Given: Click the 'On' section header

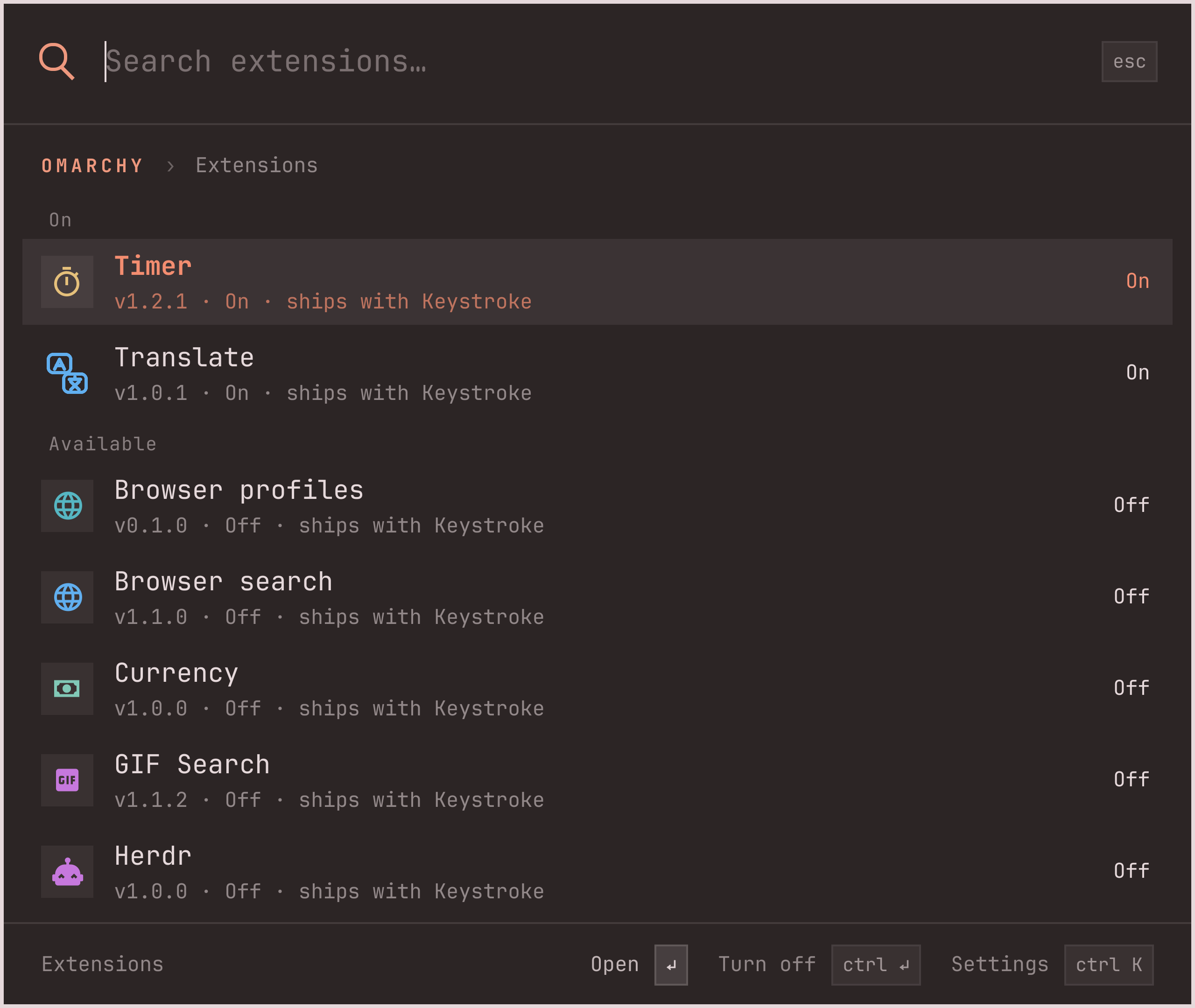Looking at the screenshot, I should (x=61, y=220).
